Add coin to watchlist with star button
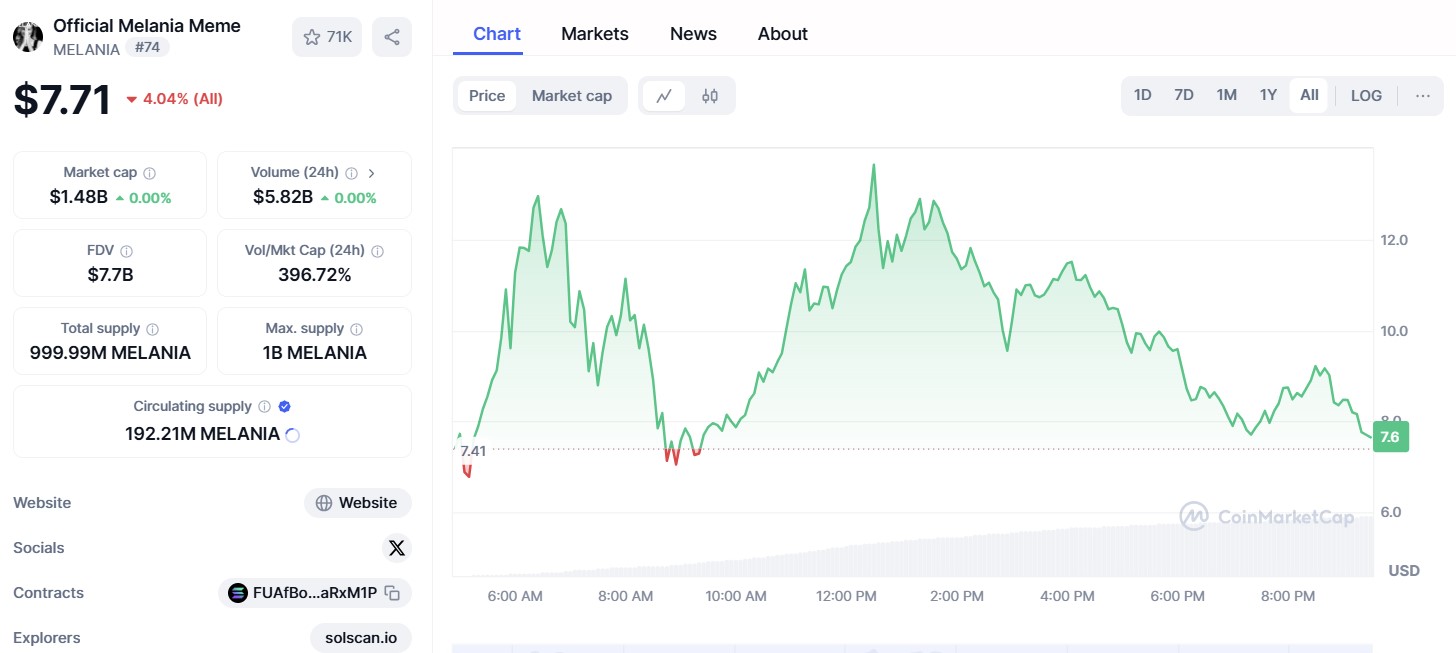Screen dimensions: 1456x653 327,37
